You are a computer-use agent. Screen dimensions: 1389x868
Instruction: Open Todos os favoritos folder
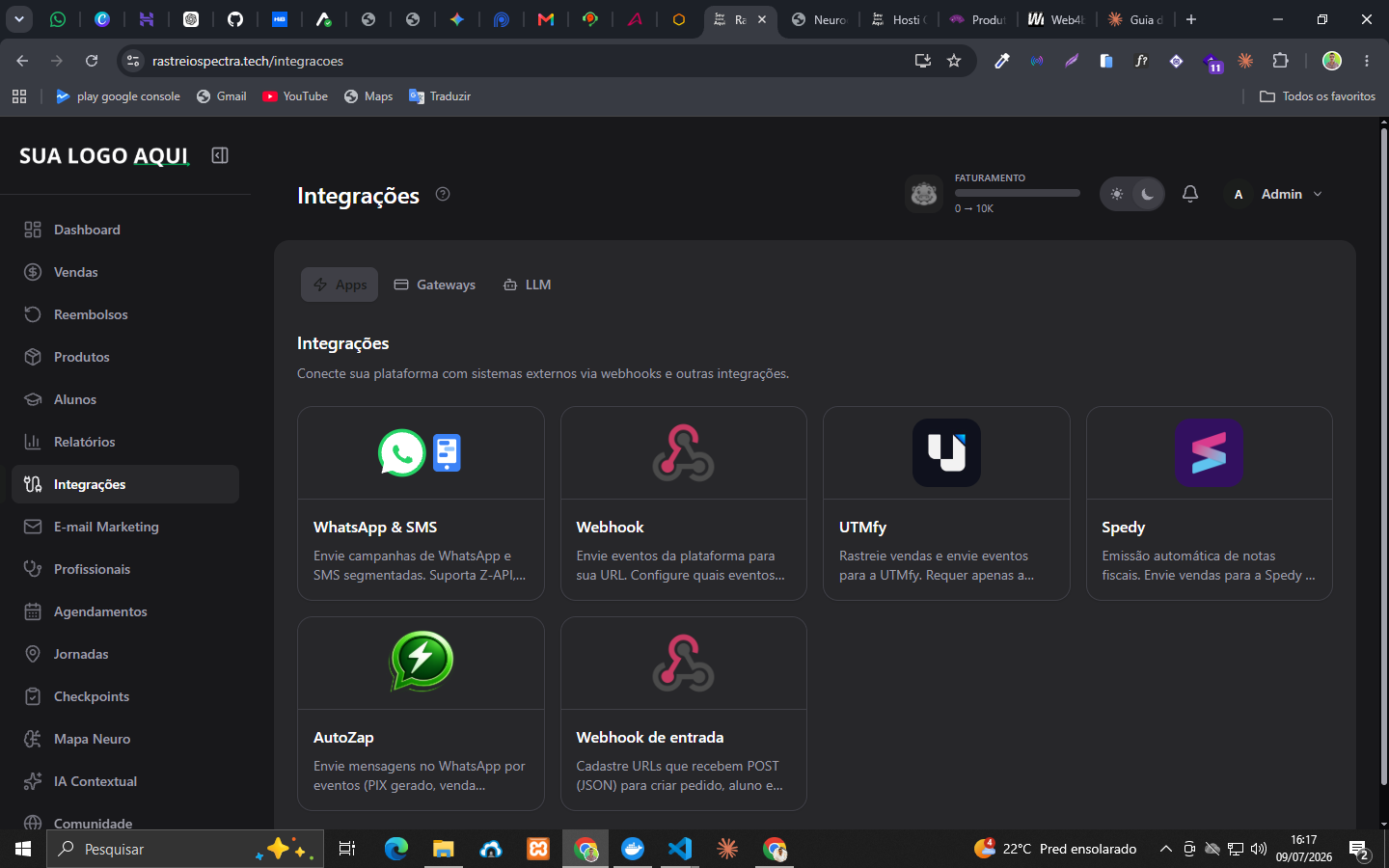click(x=1318, y=96)
